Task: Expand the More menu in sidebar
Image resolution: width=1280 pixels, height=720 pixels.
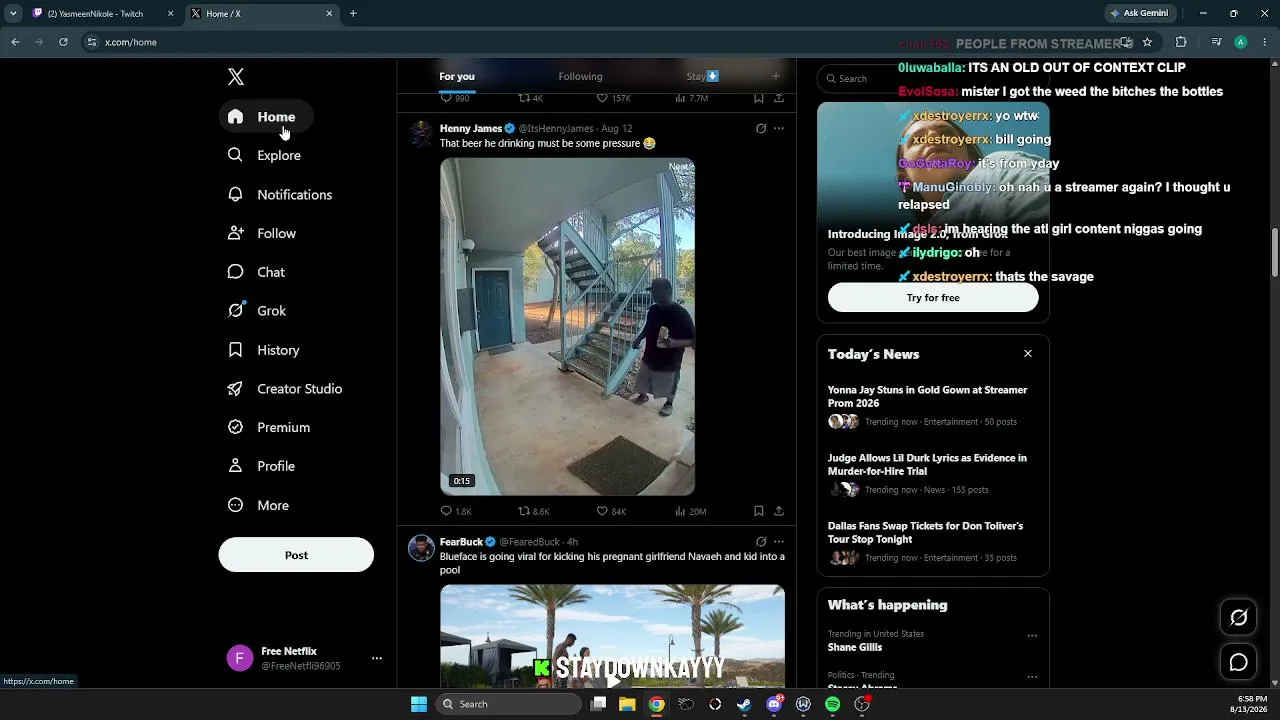Action: click(x=258, y=505)
